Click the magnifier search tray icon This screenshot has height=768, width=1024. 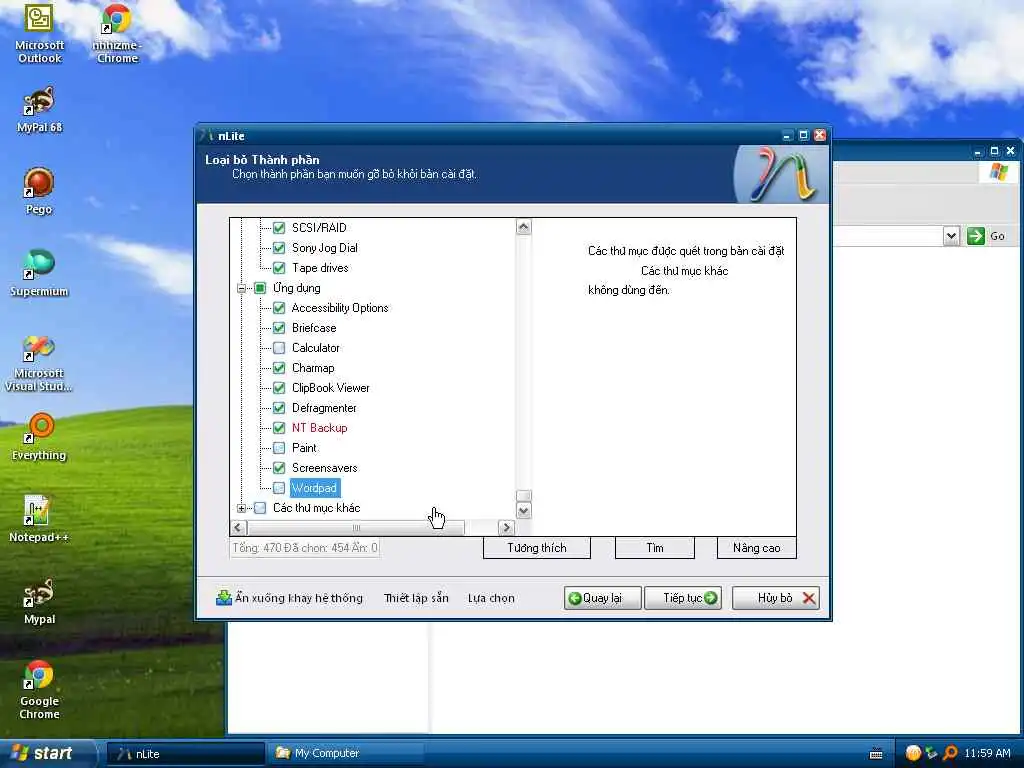click(x=950, y=754)
